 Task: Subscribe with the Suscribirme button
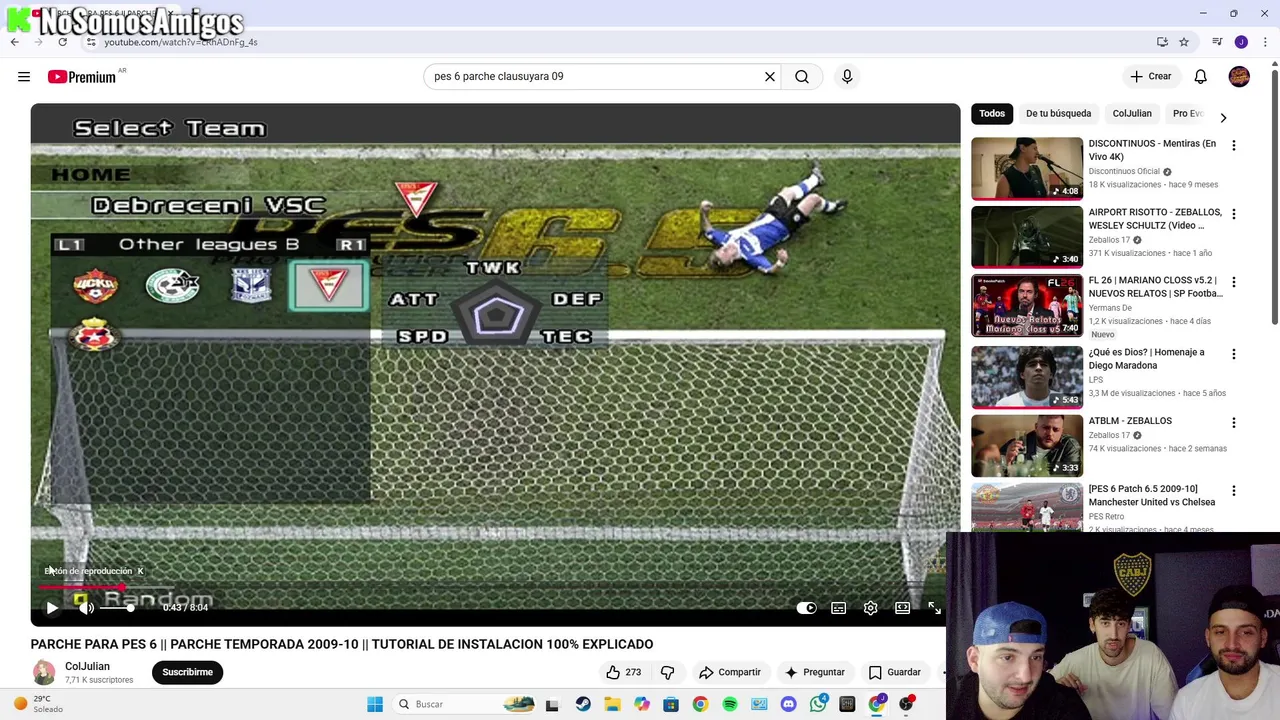pyautogui.click(x=187, y=672)
